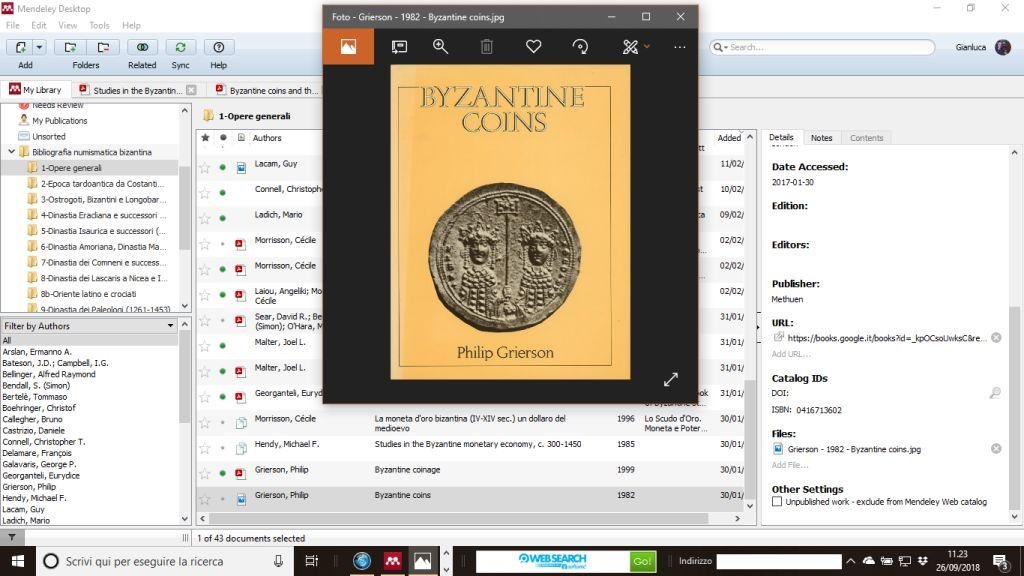
Task: Click the remove folder icon
Action: (x=103, y=47)
